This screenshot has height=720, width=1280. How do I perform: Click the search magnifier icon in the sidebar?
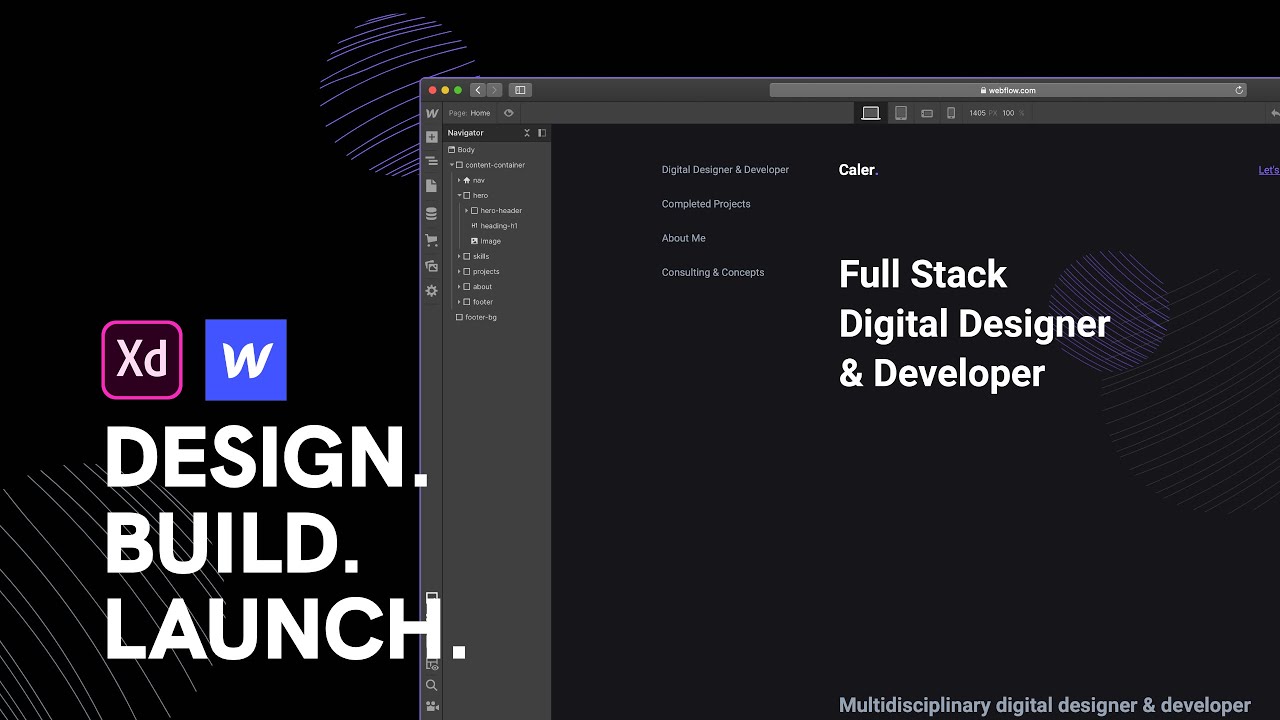coord(432,686)
